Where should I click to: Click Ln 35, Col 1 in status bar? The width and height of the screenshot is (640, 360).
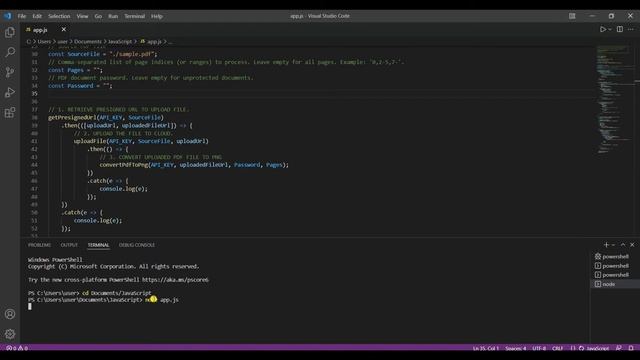coord(486,348)
